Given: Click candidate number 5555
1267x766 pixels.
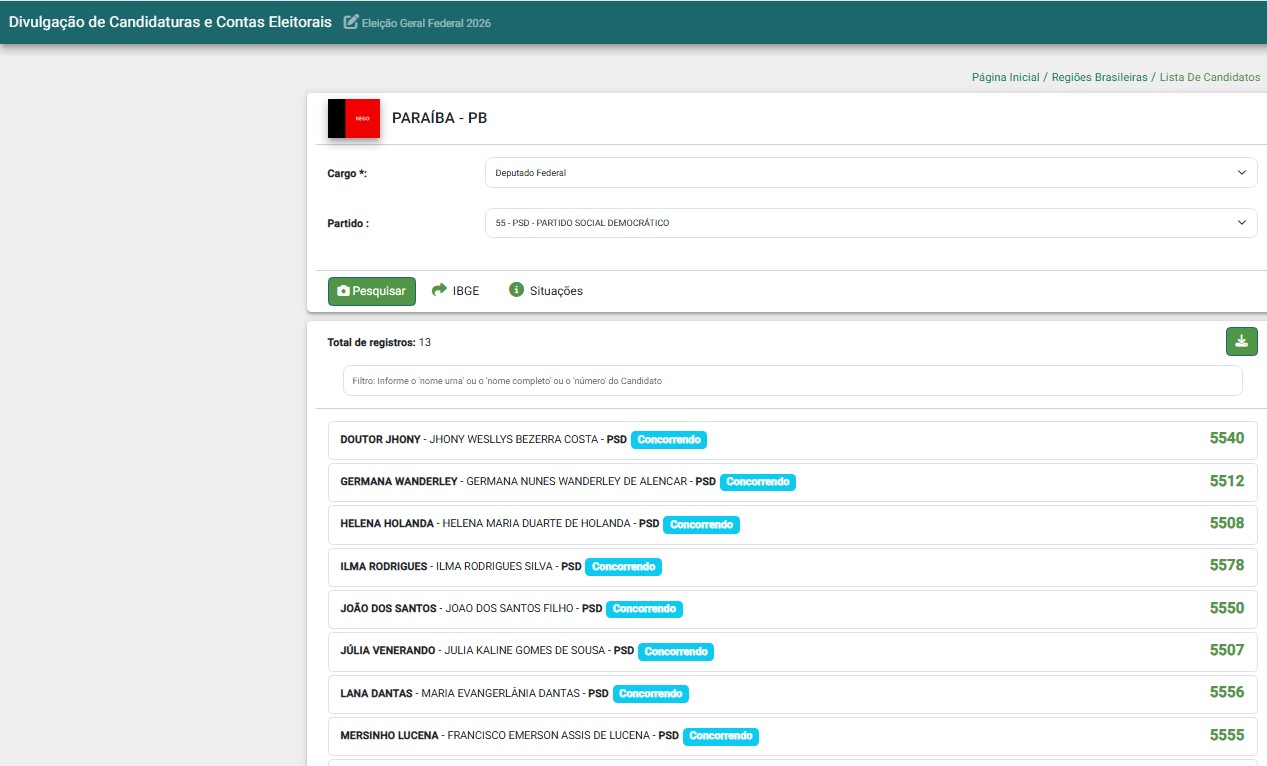Looking at the screenshot, I should [x=1227, y=735].
